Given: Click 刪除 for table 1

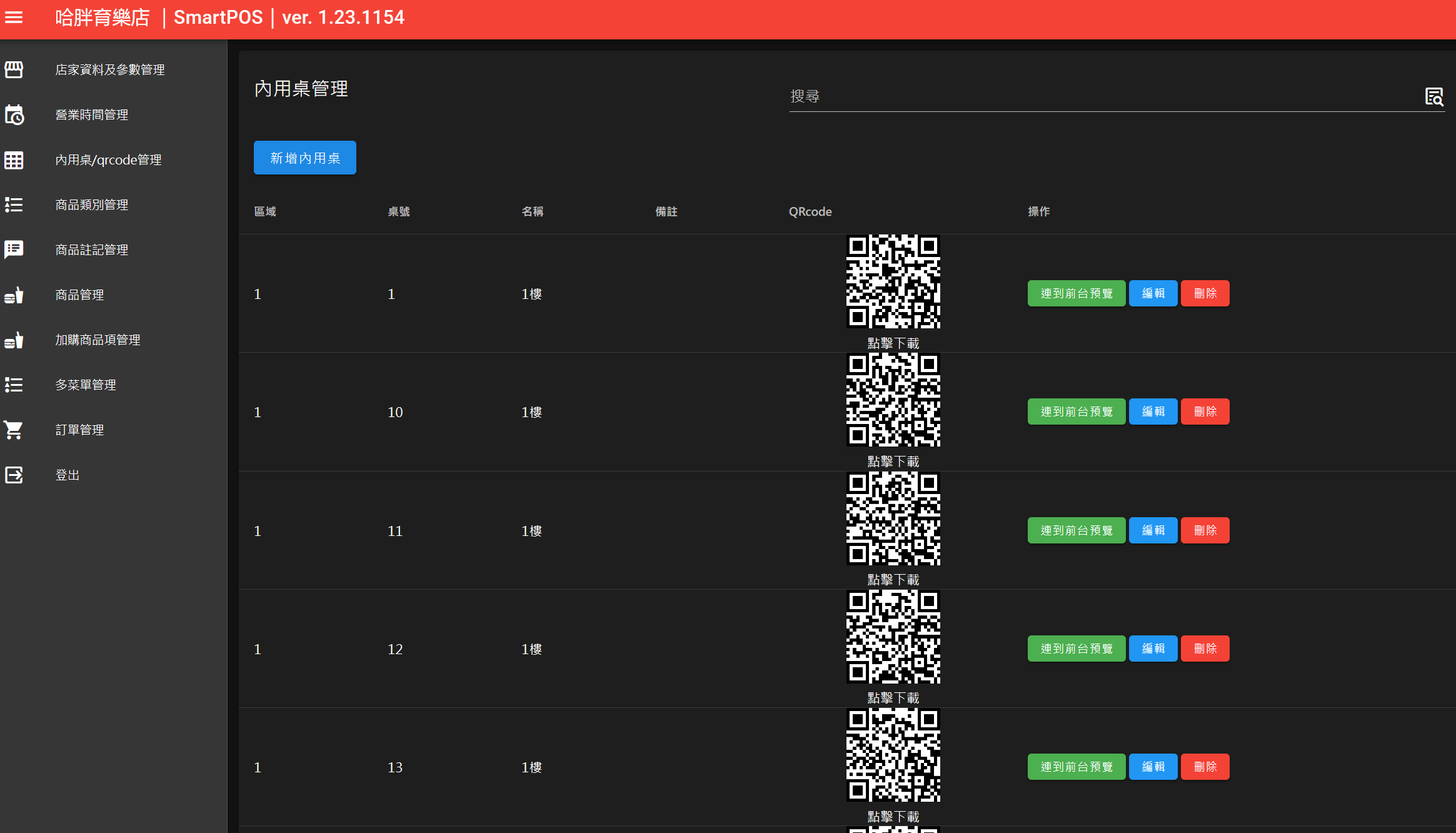Looking at the screenshot, I should (x=1205, y=293).
